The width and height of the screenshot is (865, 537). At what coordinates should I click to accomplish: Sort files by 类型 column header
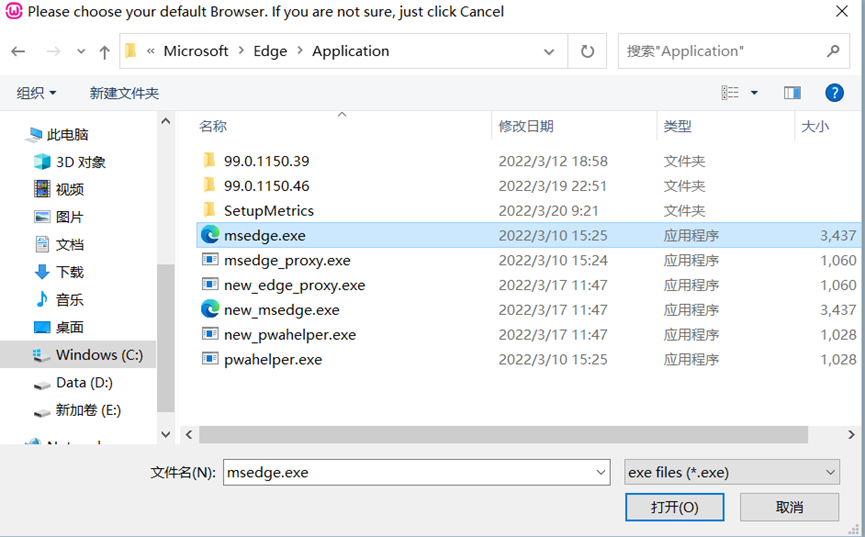click(677, 126)
